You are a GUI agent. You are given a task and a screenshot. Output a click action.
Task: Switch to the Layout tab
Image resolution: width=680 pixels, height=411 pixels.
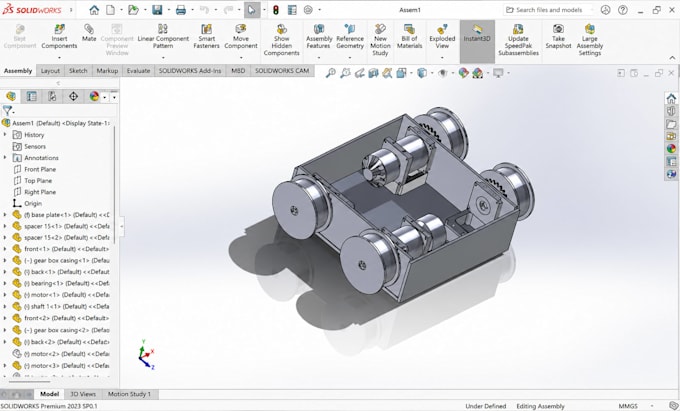(50, 71)
